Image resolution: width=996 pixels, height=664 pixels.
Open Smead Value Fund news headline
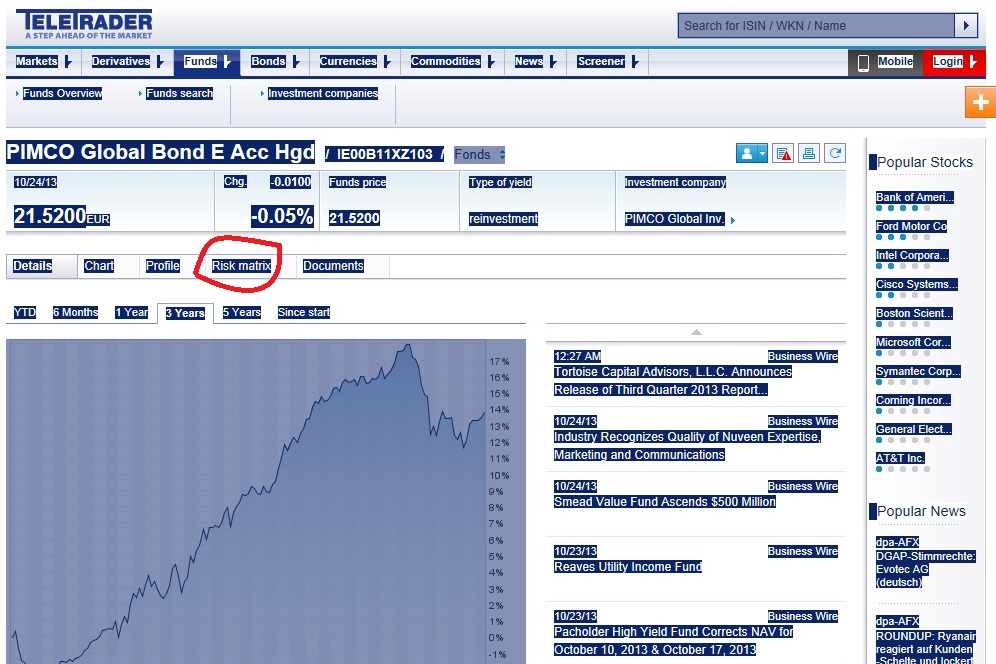tap(665, 502)
